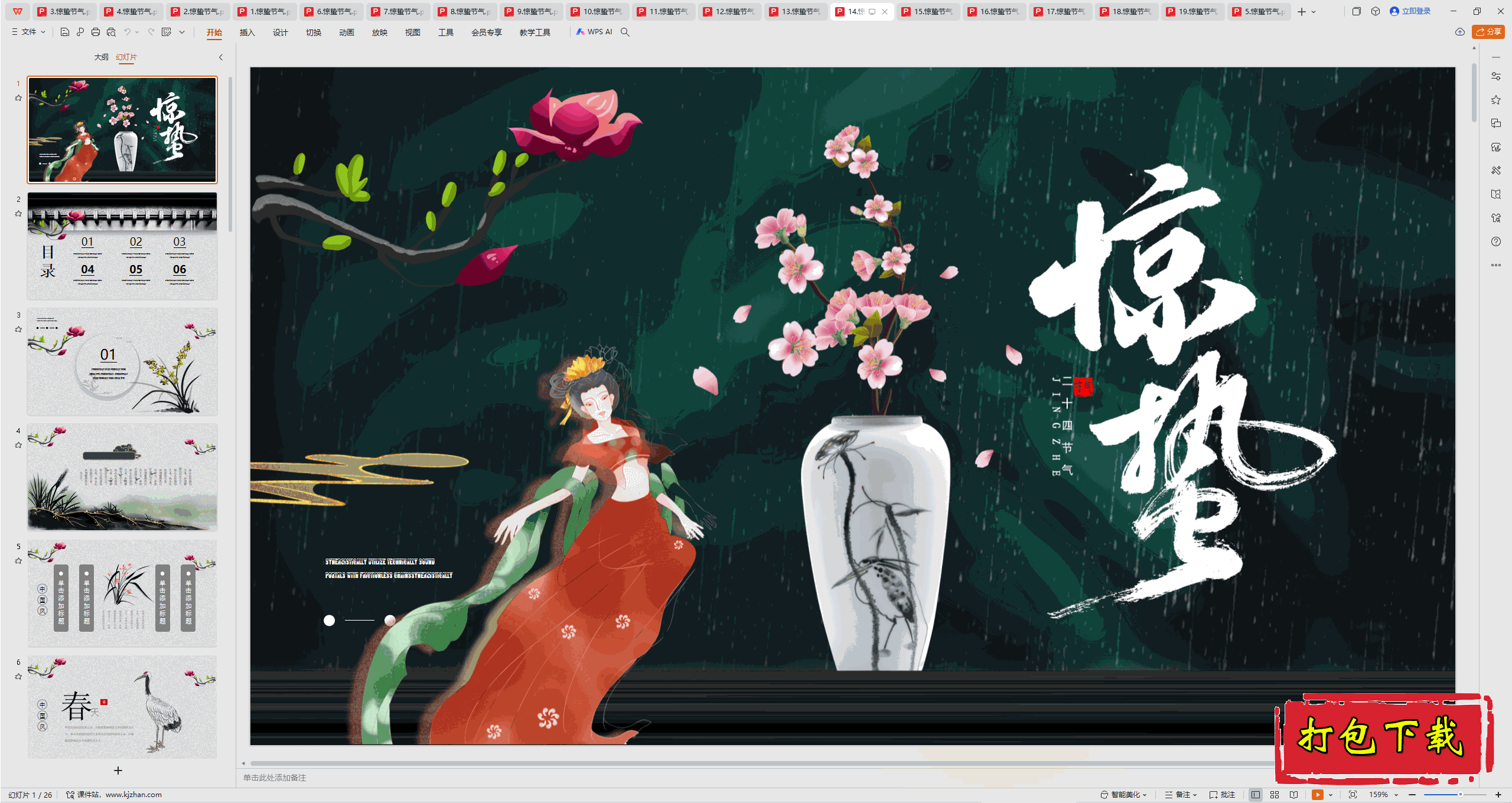This screenshot has width=1512, height=803.
Task: Switch to reading view book icon
Action: coord(1294,795)
